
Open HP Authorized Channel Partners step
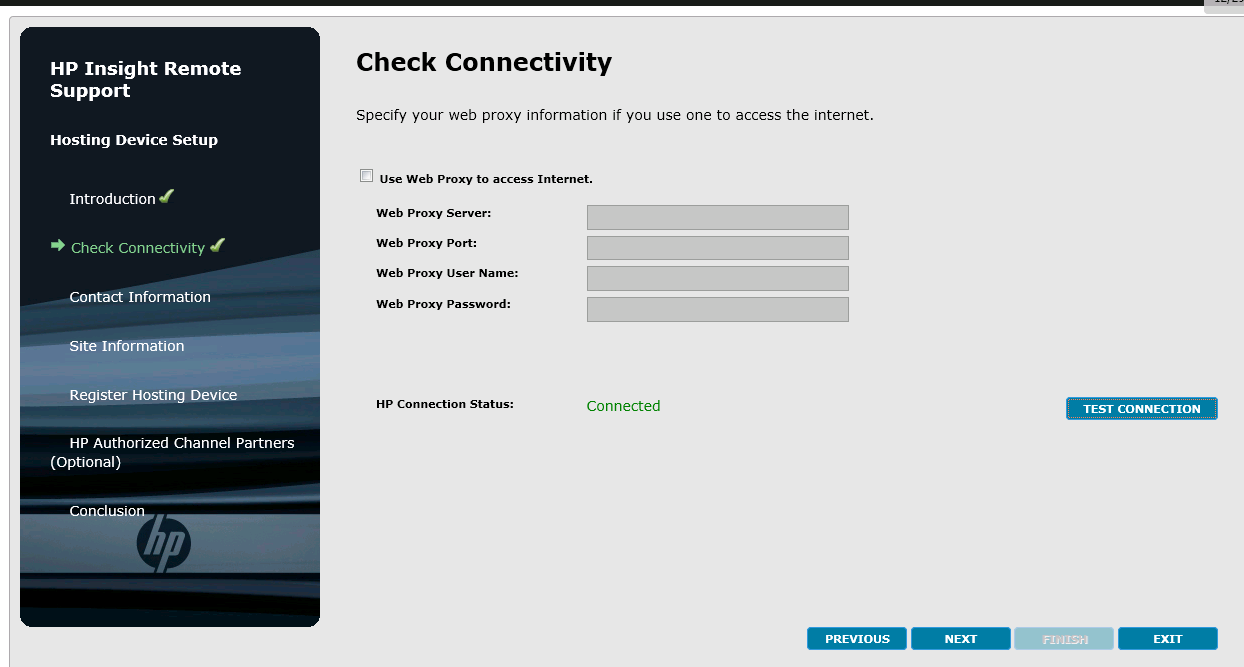pos(181,443)
